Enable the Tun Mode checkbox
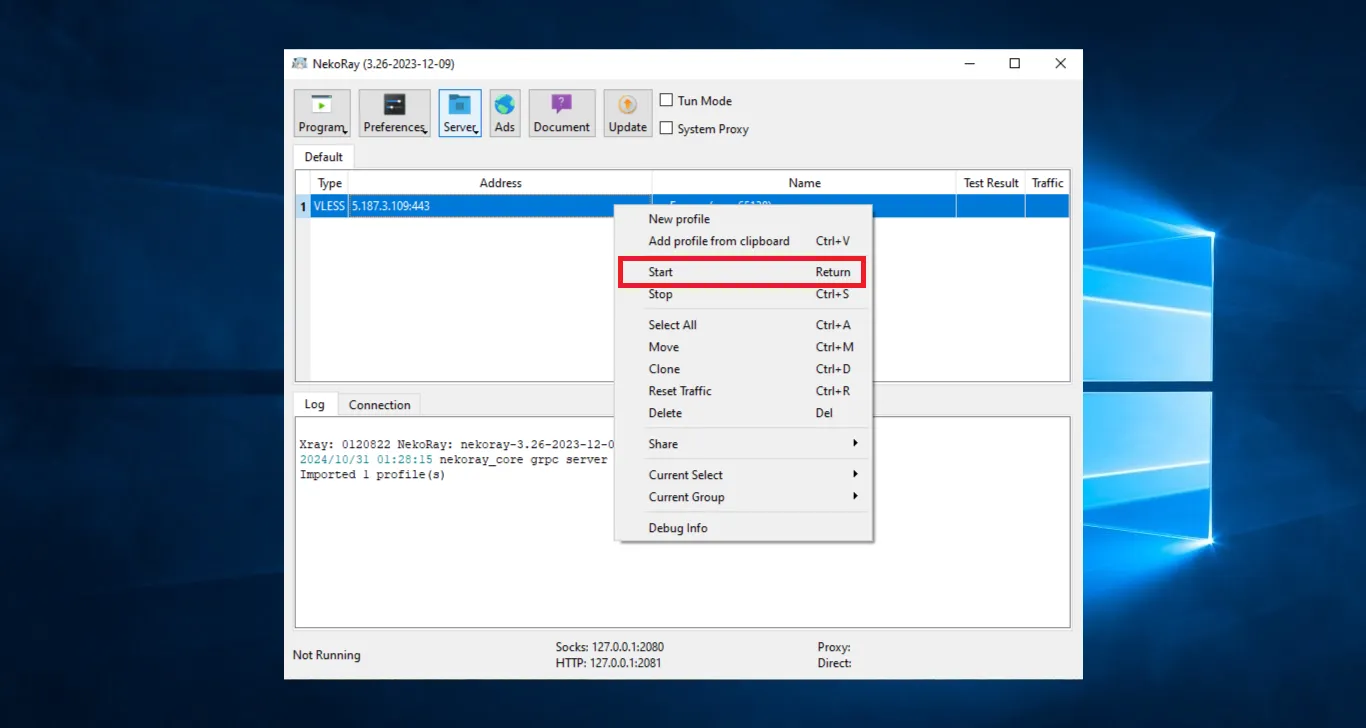Viewport: 1366px width, 728px height. pos(666,100)
